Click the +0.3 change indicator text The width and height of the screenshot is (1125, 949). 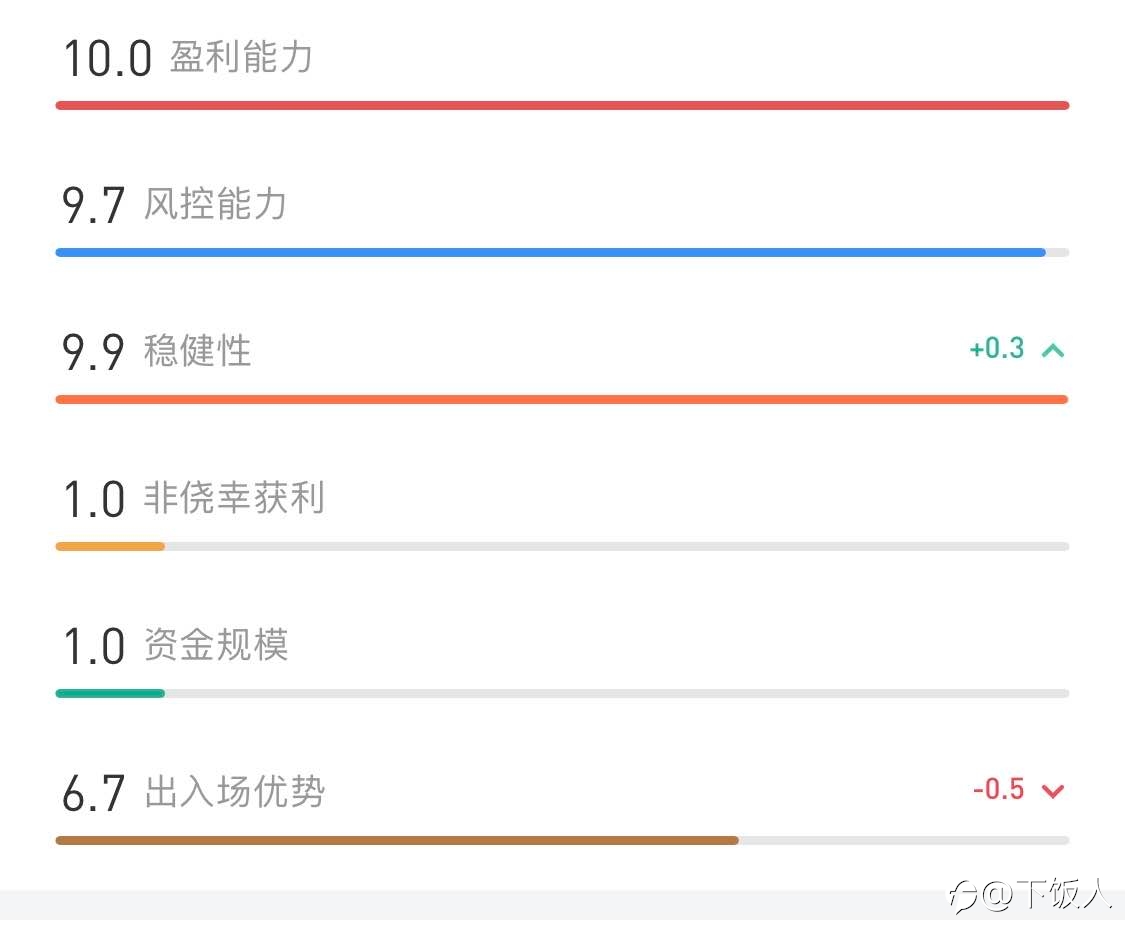click(x=997, y=349)
